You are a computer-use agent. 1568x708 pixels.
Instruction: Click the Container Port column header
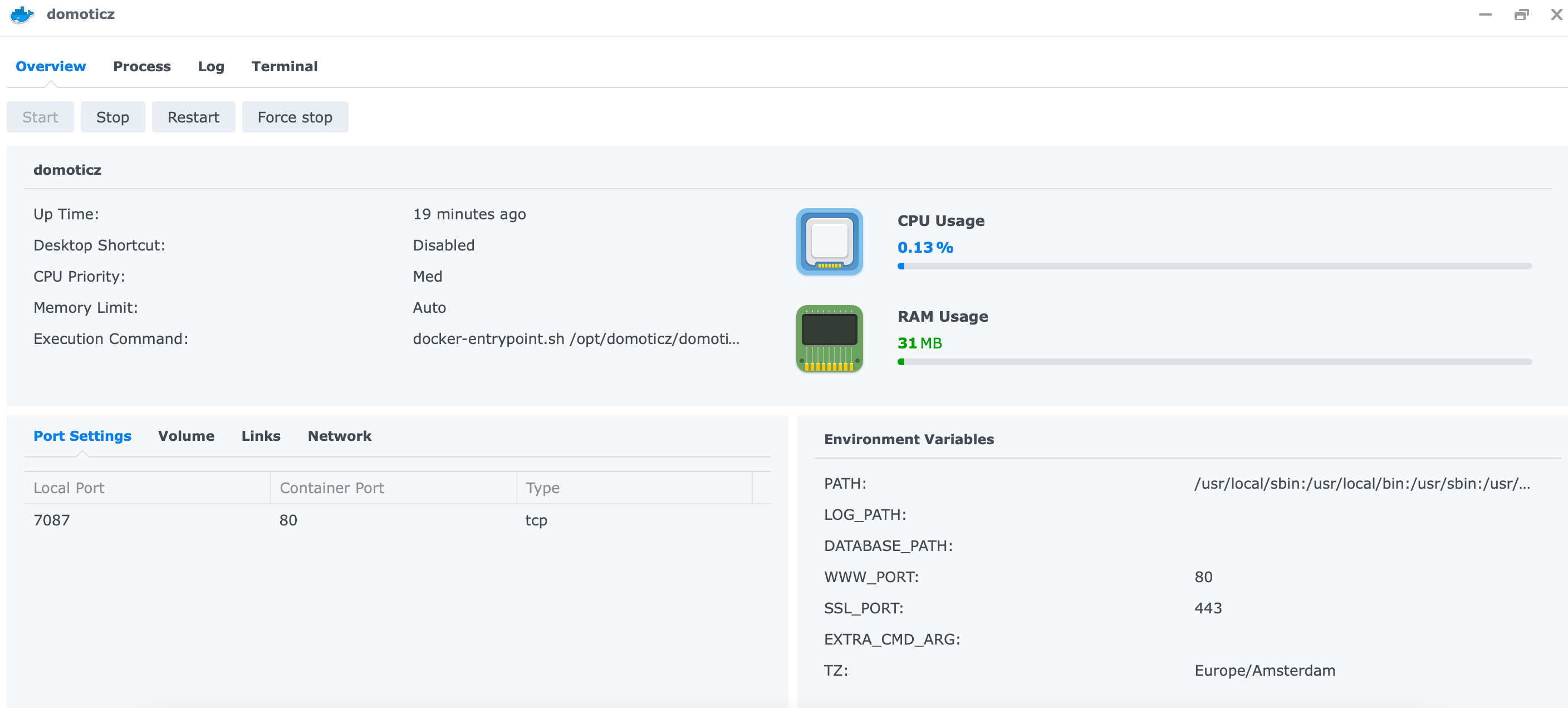coord(393,488)
